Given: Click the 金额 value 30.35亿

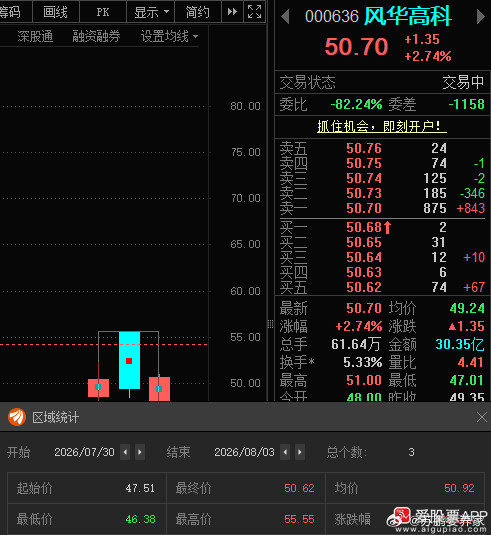Looking at the screenshot, I should point(460,344).
